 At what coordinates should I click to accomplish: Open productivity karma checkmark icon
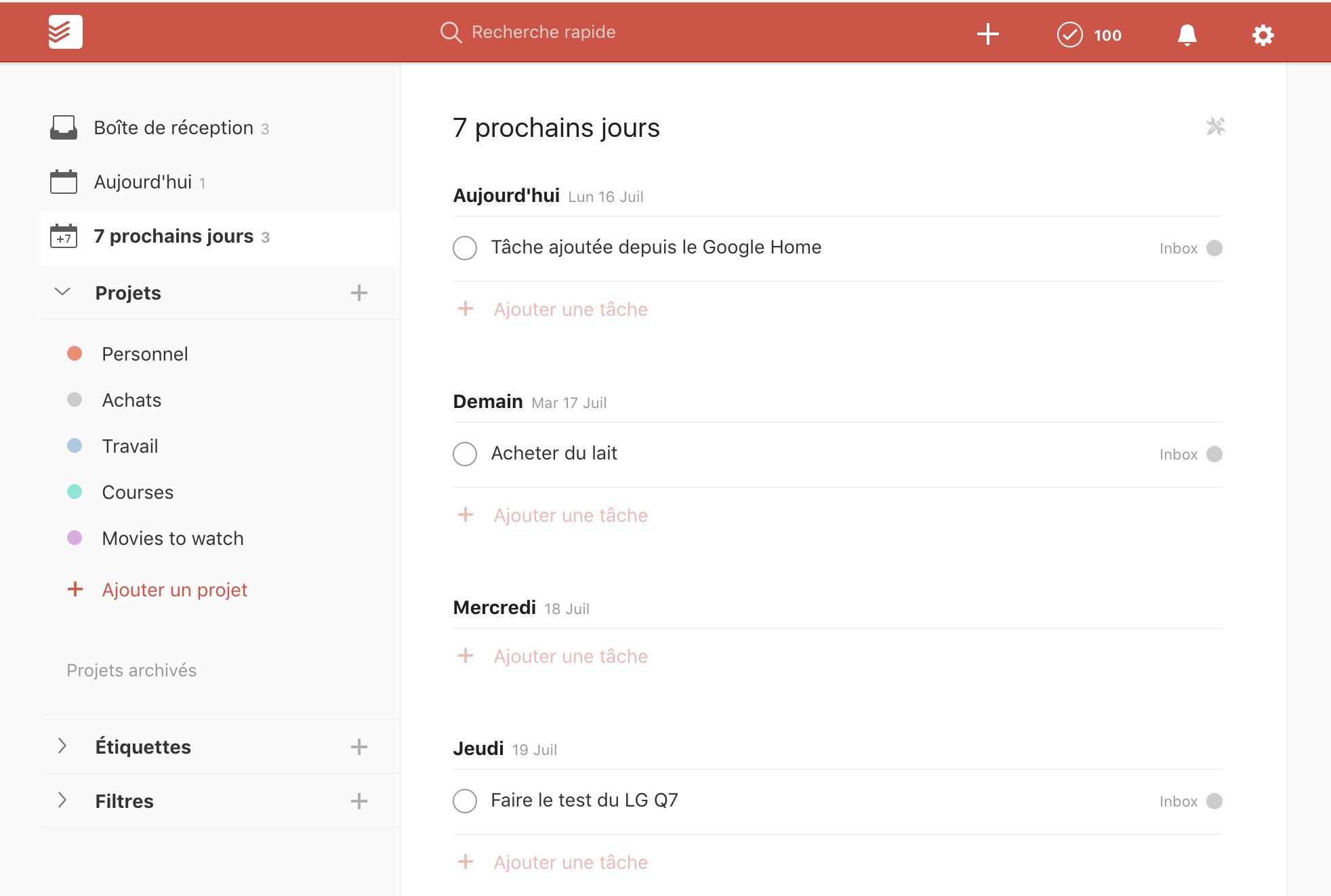coord(1069,35)
